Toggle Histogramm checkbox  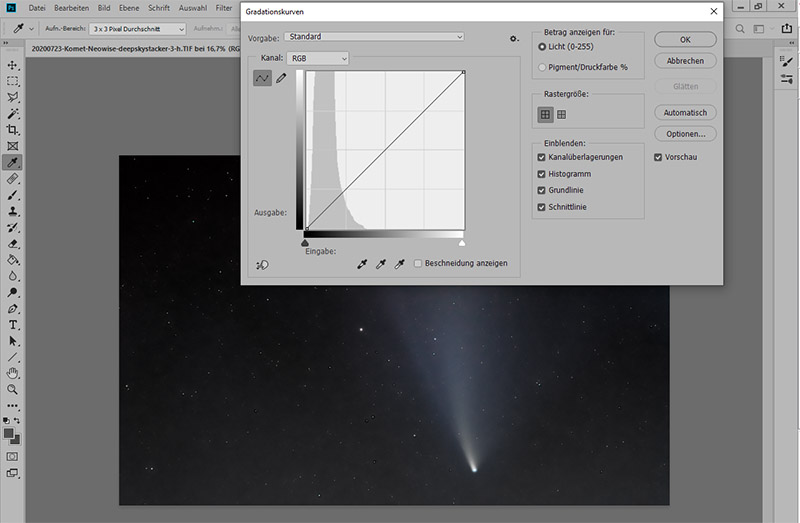pos(542,174)
